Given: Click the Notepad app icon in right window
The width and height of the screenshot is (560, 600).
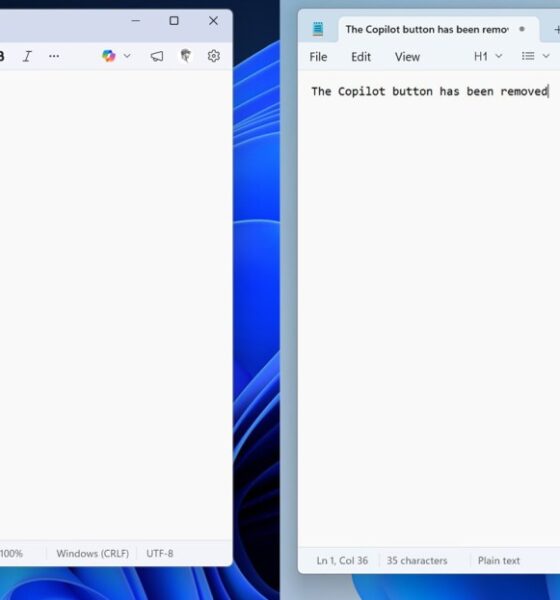Looking at the screenshot, I should [318, 29].
